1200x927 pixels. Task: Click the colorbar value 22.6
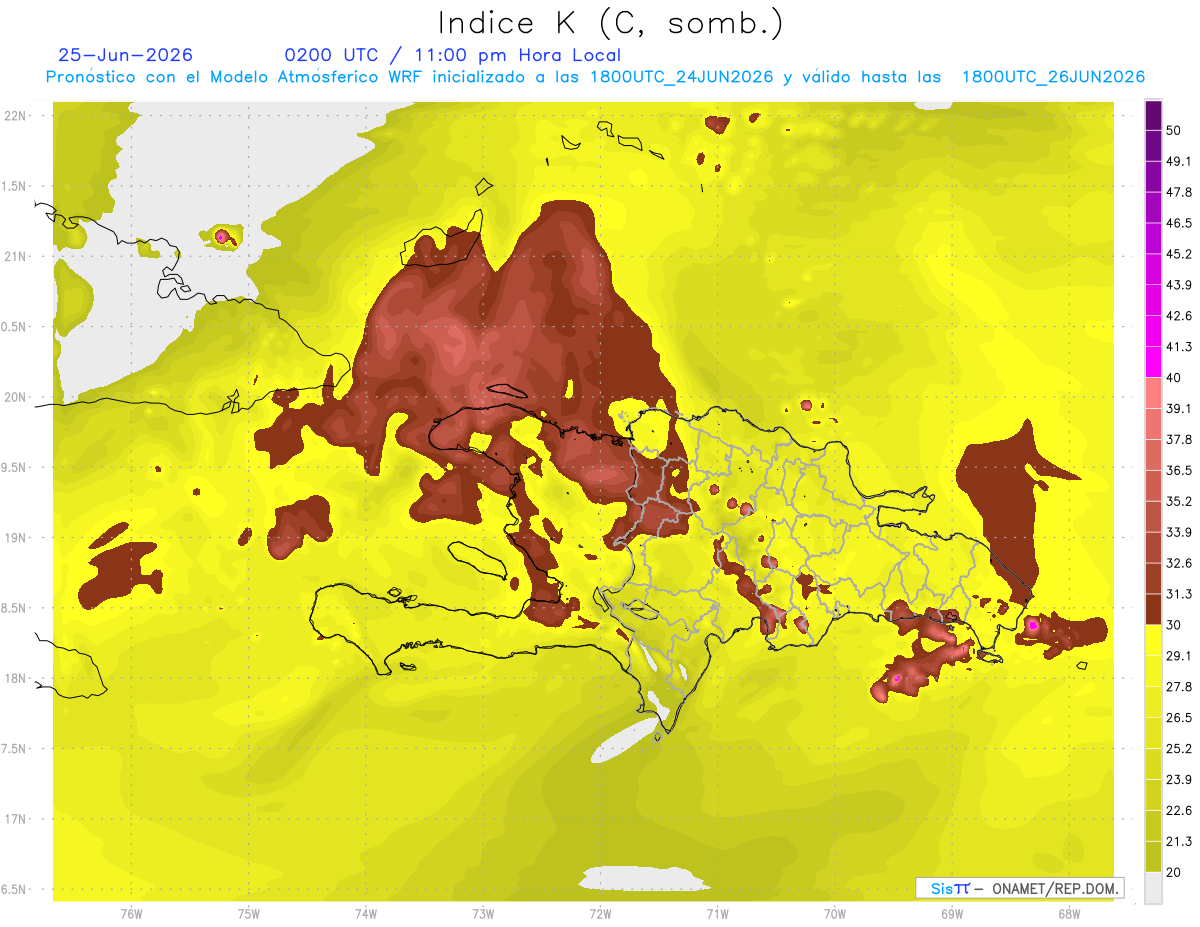[x=1179, y=810]
